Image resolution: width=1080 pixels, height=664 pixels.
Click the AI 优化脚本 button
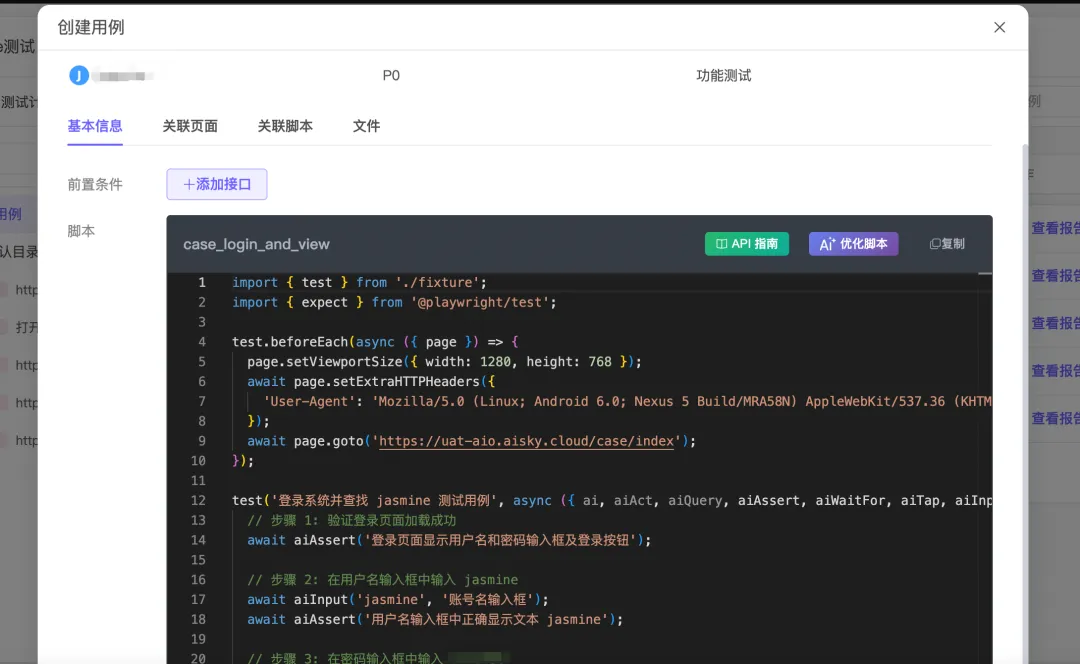(853, 244)
